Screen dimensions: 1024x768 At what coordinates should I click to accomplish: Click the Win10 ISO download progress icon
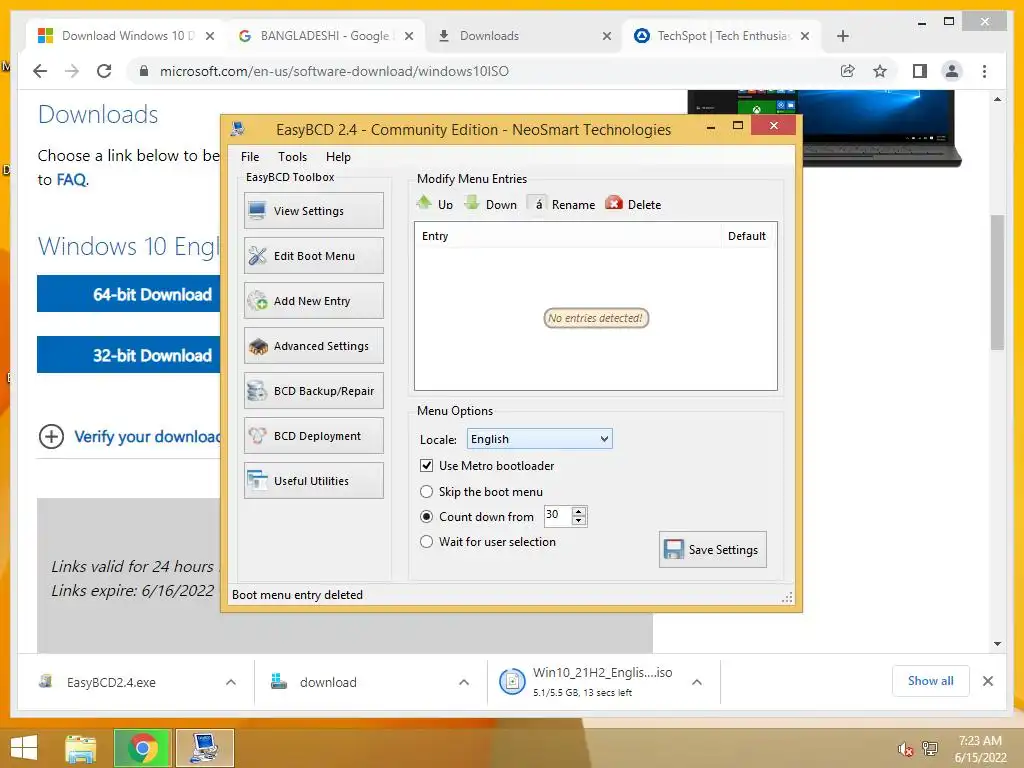point(512,681)
